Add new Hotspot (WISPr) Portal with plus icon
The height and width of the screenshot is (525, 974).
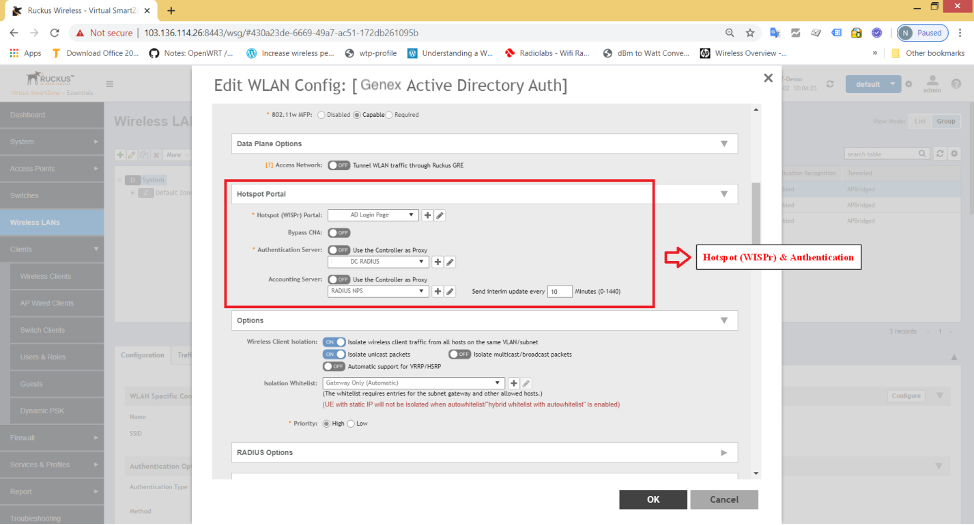(427, 215)
